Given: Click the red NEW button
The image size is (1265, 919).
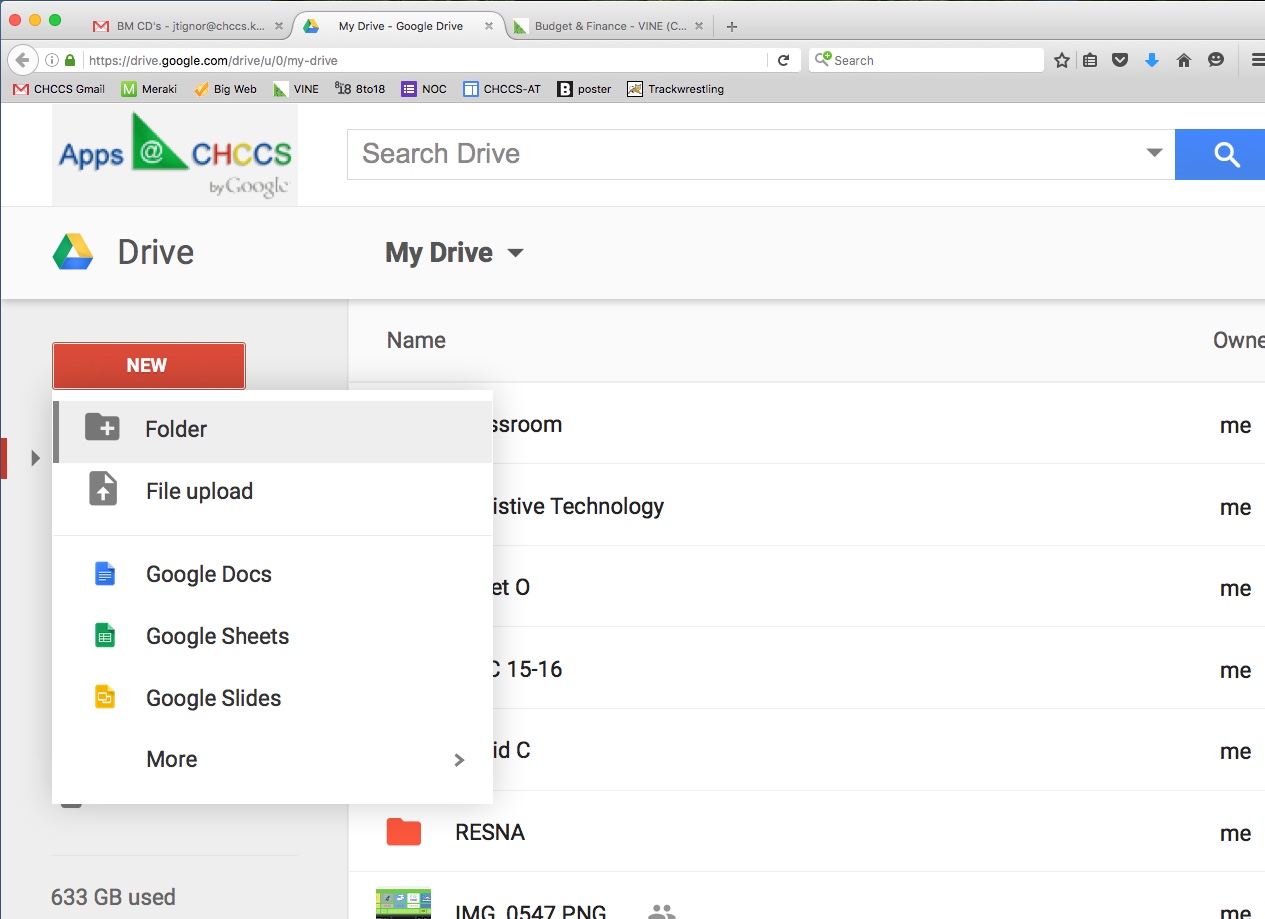Looking at the screenshot, I should click(x=148, y=365).
